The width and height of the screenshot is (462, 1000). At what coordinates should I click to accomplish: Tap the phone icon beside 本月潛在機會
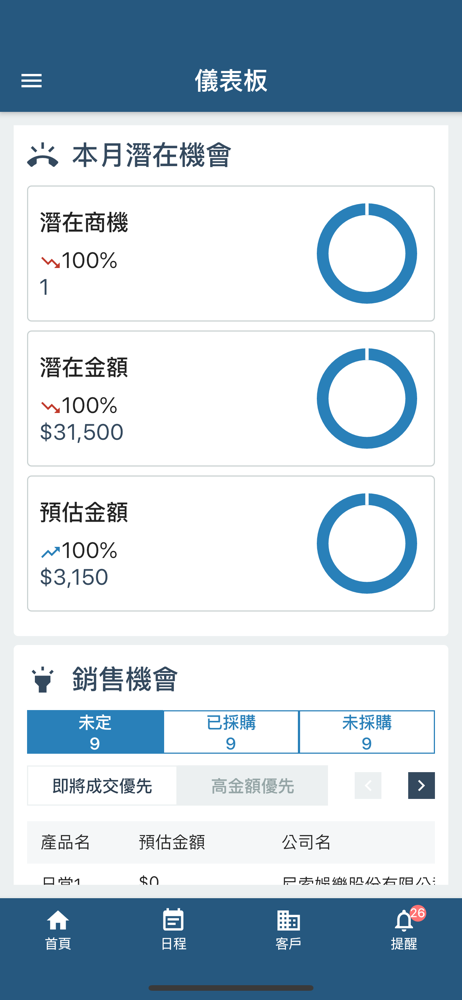(43, 156)
